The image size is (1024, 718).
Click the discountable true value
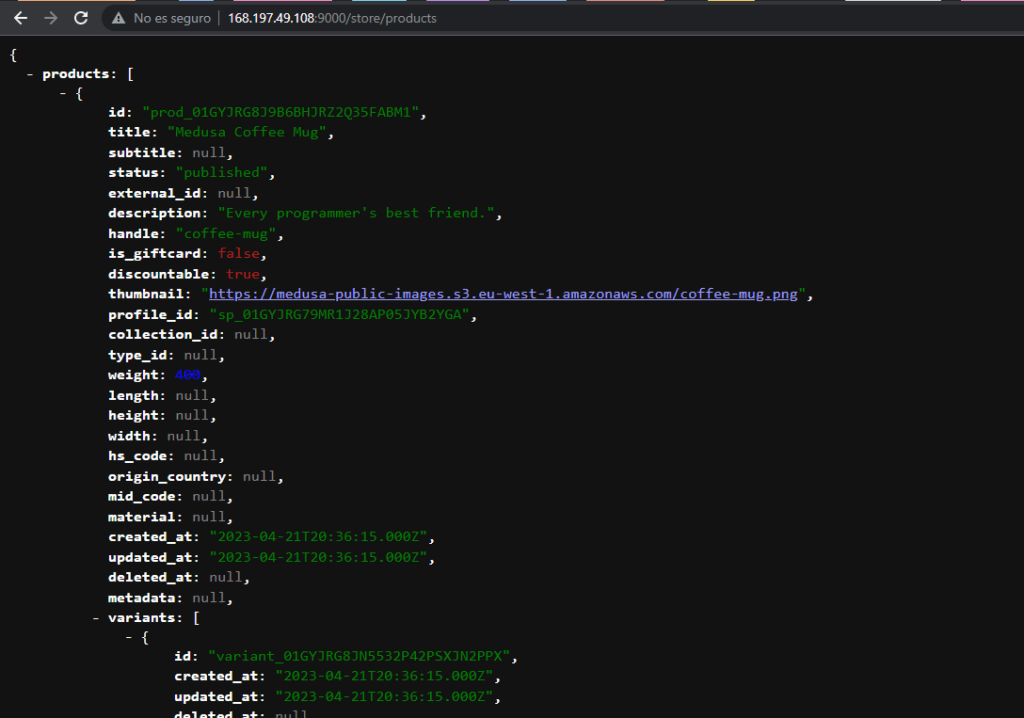tap(244, 273)
